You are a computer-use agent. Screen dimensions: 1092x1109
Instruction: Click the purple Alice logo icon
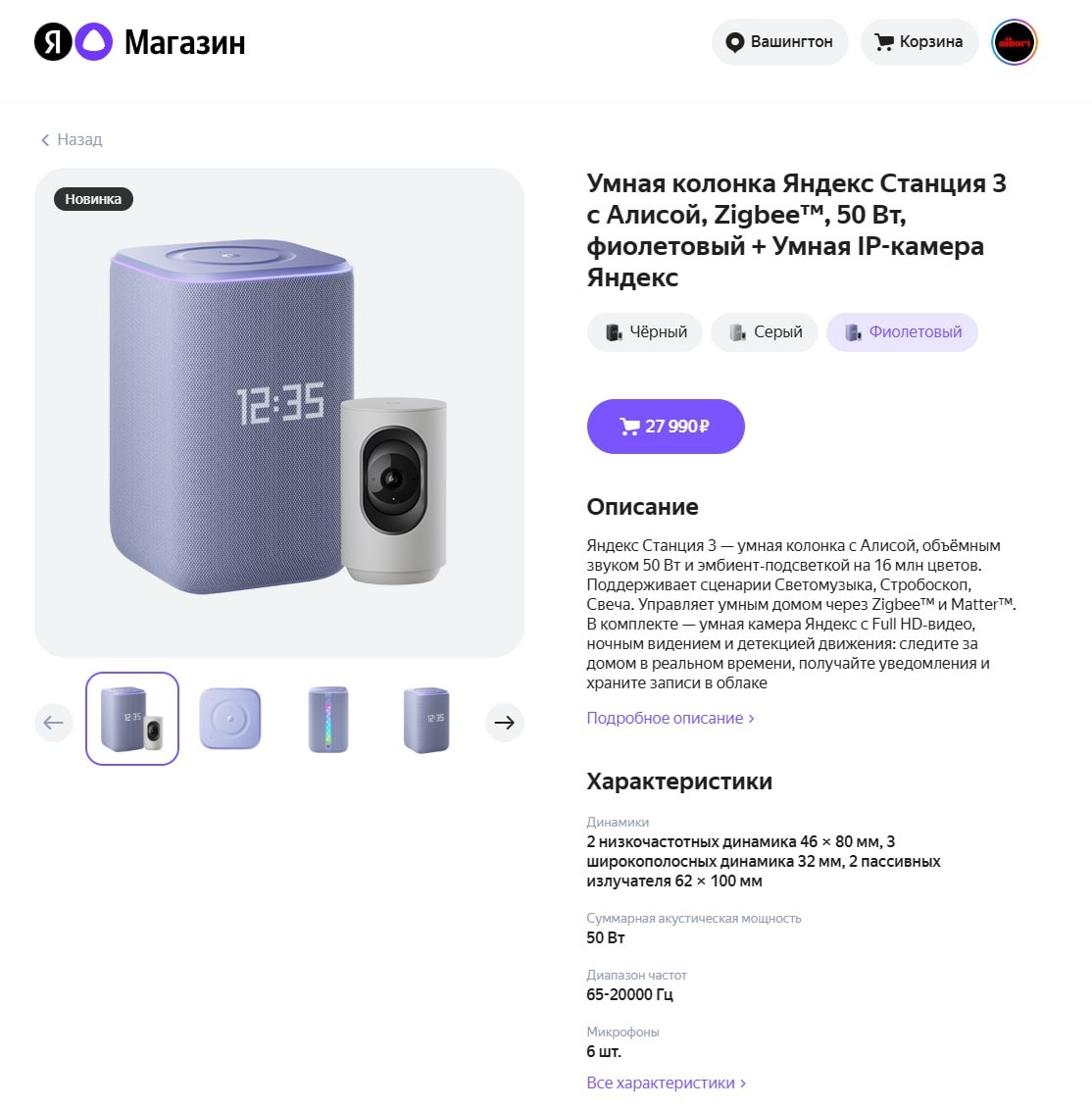point(94,42)
